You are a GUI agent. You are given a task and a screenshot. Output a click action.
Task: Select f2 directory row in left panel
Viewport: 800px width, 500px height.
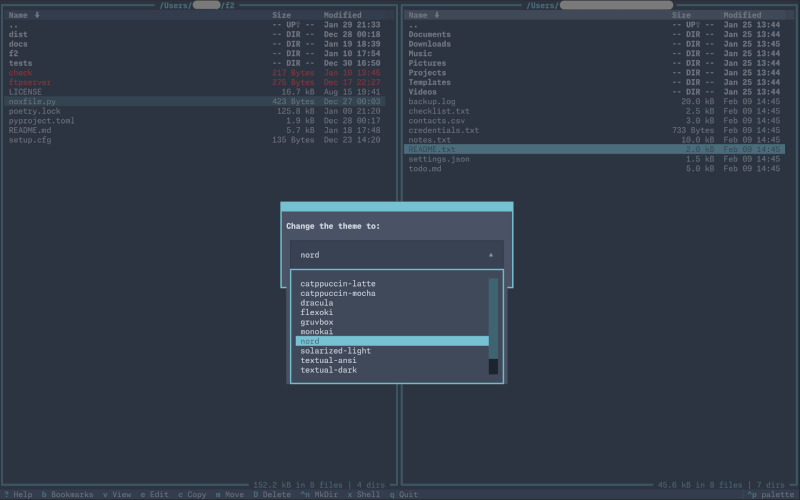pyautogui.click(x=194, y=54)
